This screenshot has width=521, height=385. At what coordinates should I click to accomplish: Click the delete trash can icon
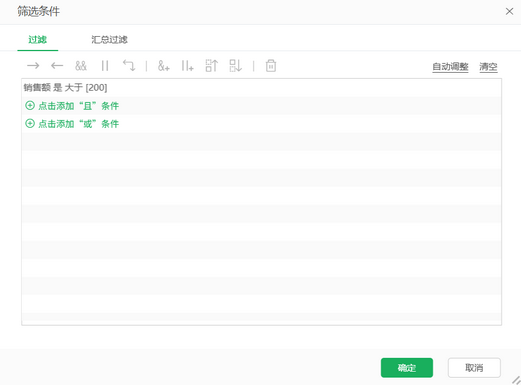(271, 66)
